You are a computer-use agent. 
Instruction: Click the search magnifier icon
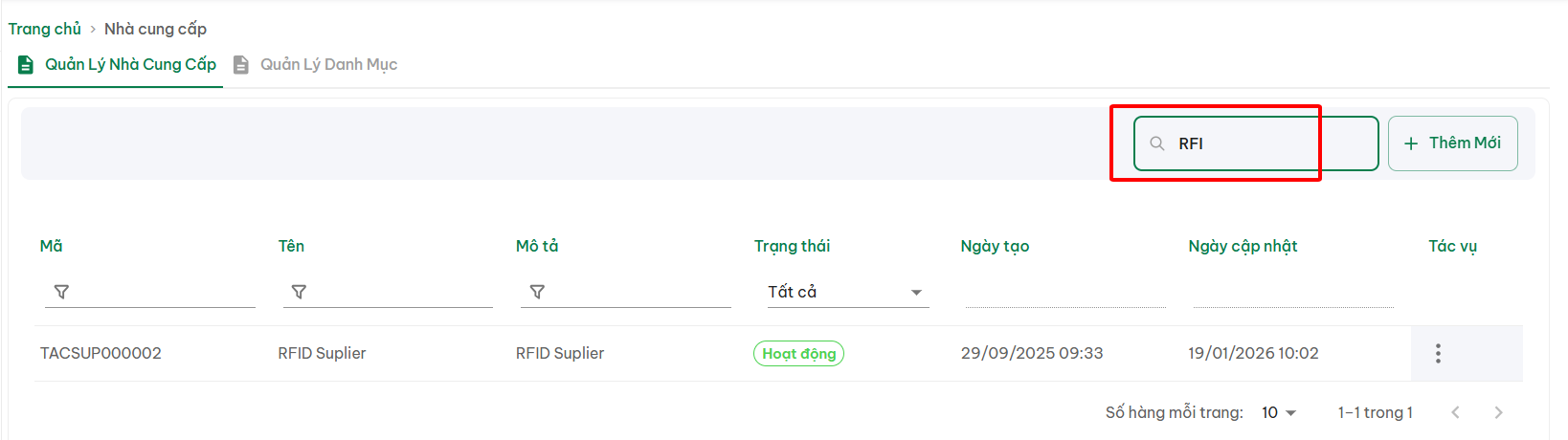point(1157,143)
